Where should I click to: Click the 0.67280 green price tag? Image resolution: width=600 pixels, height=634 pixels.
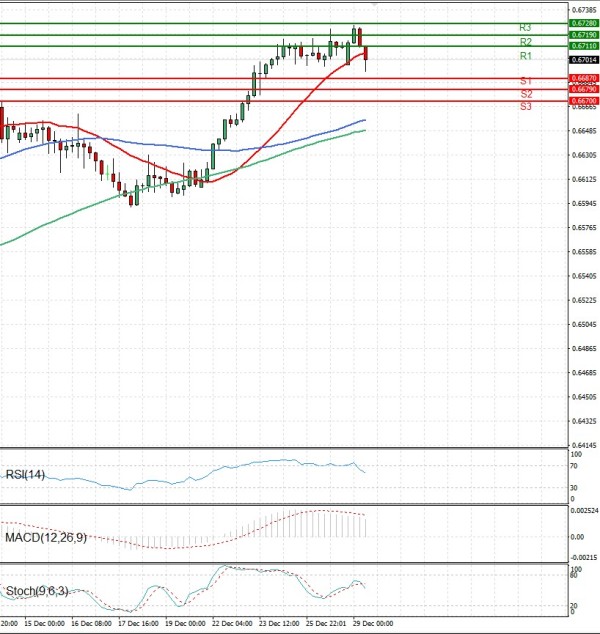(583, 22)
